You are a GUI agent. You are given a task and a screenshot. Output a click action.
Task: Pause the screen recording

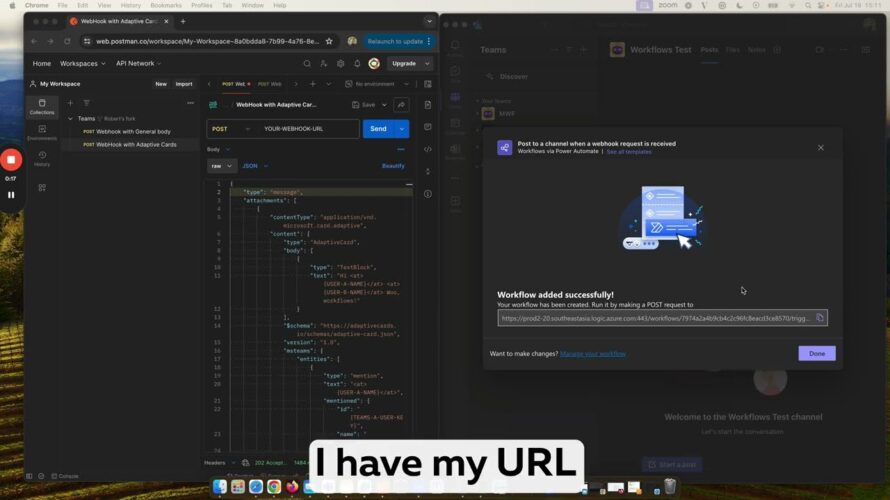11,195
